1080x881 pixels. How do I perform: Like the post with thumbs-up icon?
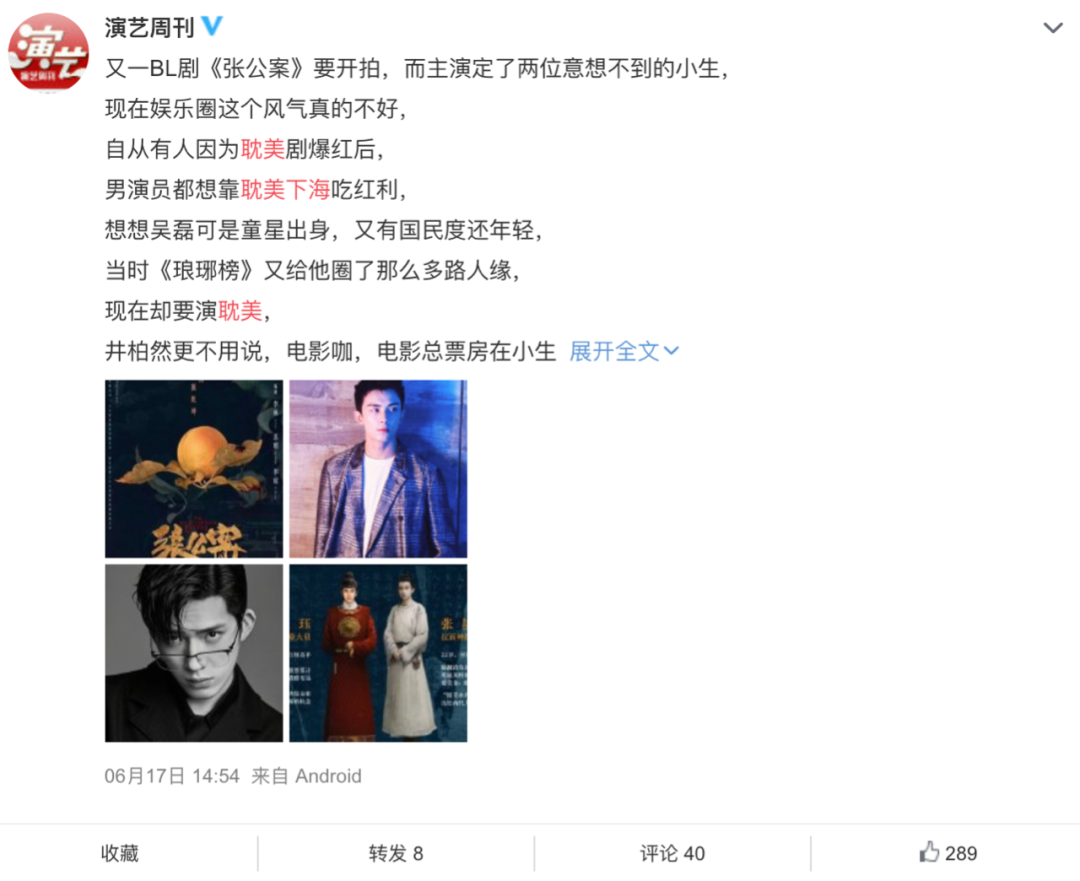click(x=929, y=852)
